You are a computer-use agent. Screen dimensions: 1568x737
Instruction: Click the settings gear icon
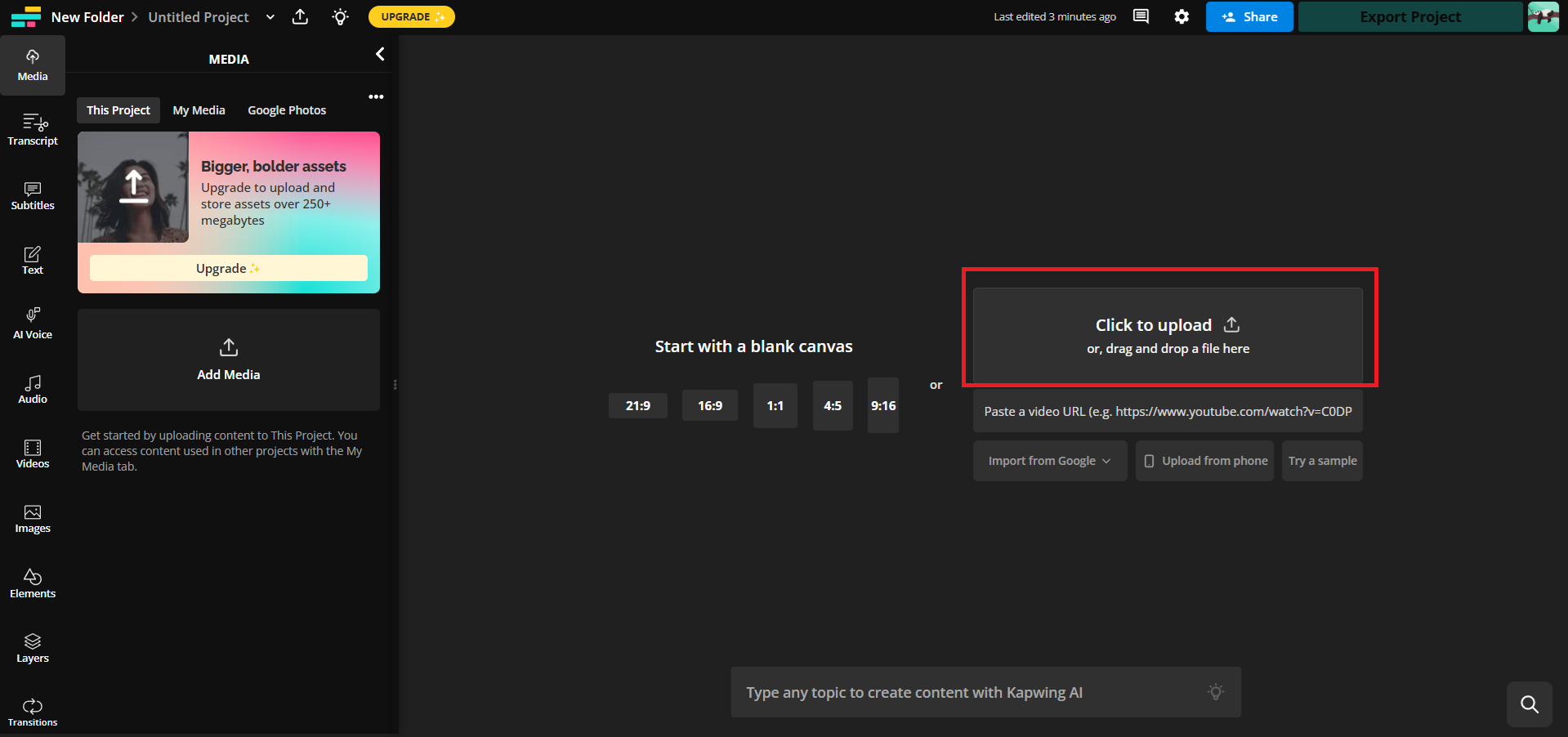1182,16
